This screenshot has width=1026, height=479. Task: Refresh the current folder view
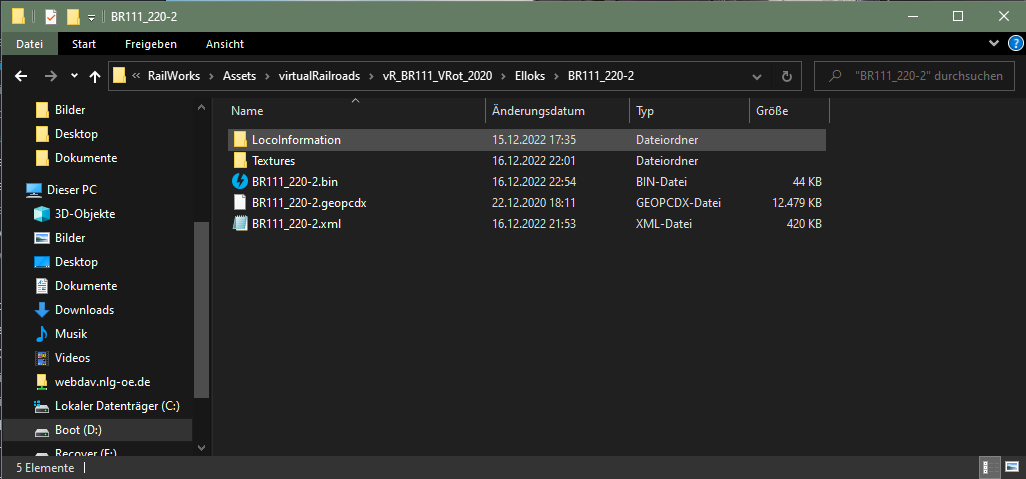tap(787, 76)
